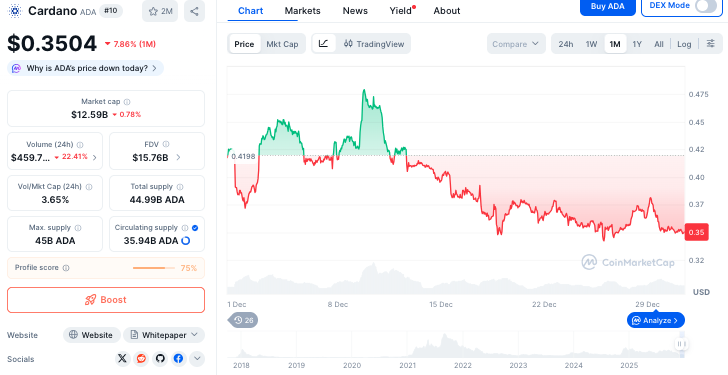Switch to the About tab
The width and height of the screenshot is (728, 375).
click(x=447, y=11)
